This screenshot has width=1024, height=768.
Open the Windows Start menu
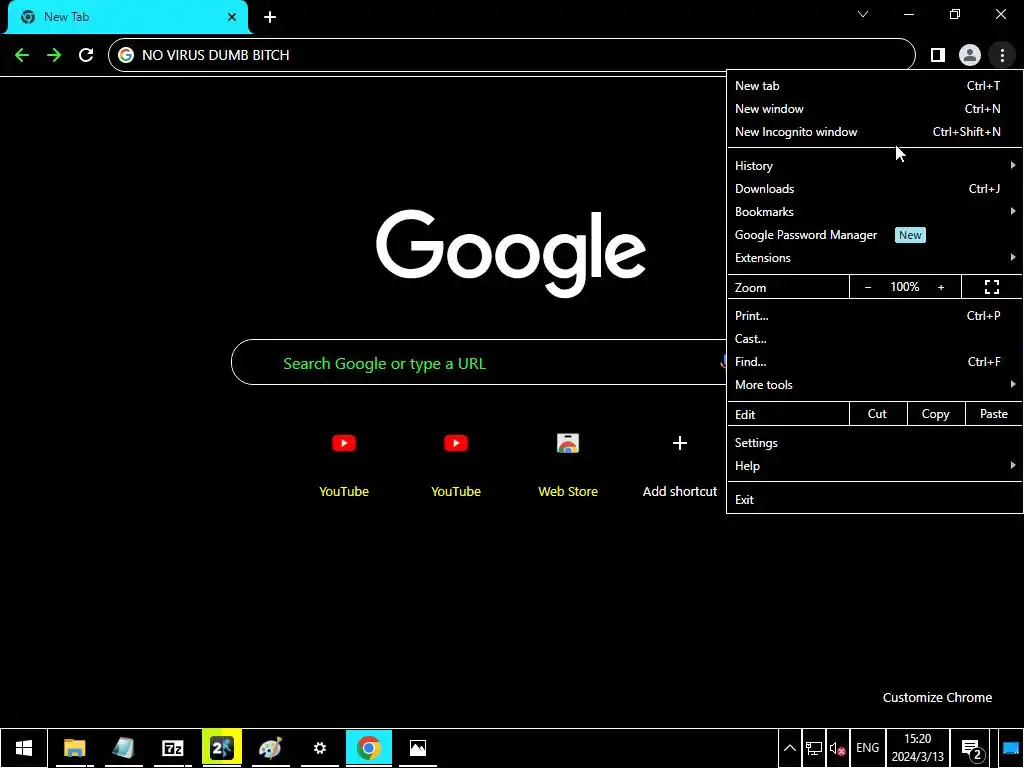tap(24, 748)
